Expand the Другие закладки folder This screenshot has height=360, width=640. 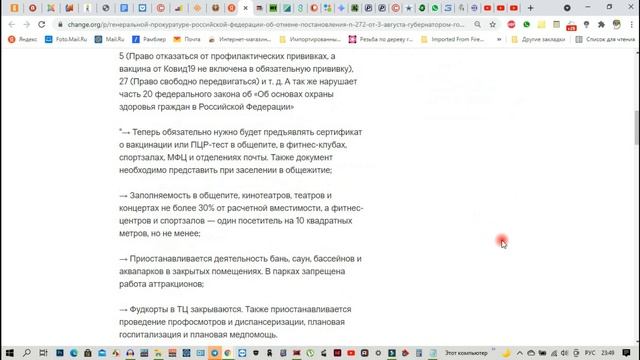coord(539,39)
